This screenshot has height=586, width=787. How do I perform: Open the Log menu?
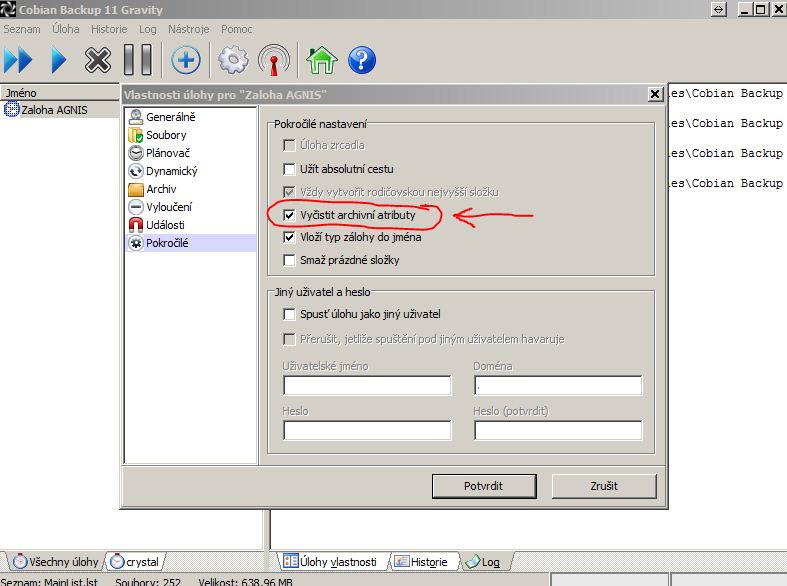click(148, 29)
